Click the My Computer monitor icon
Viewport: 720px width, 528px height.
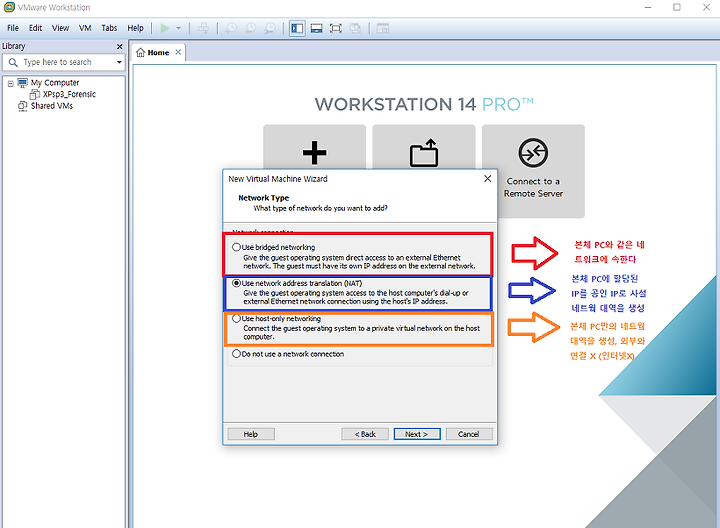[x=22, y=83]
